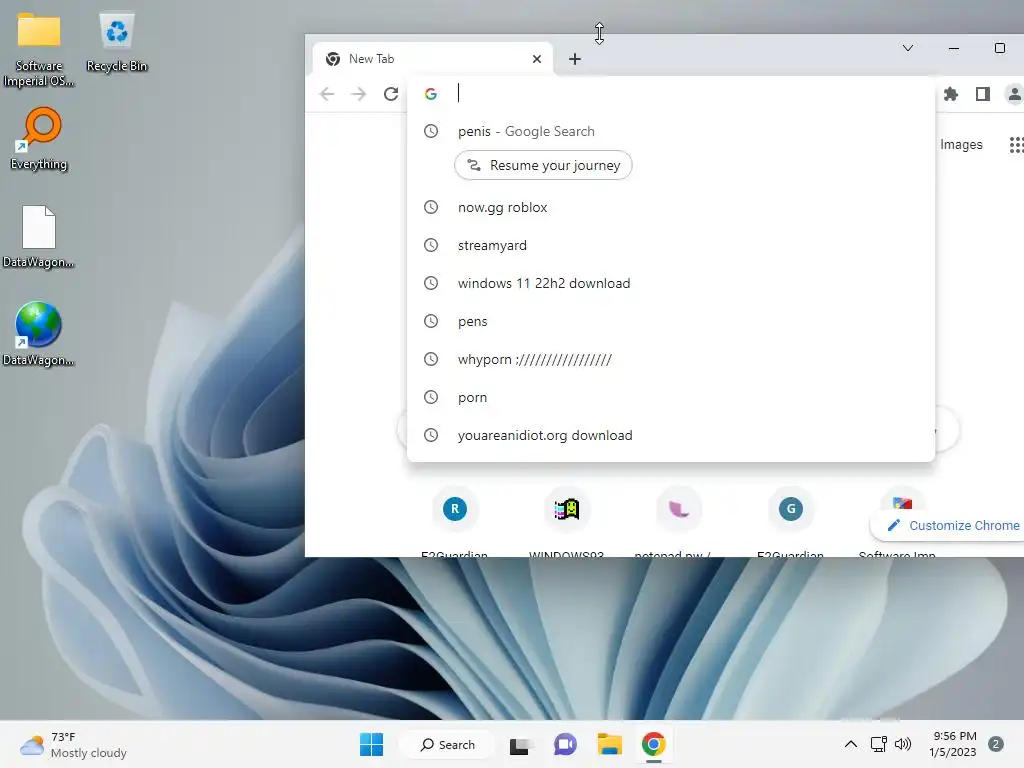Image resolution: width=1024 pixels, height=768 pixels.
Task: Open Google apps grid
Action: [1016, 144]
